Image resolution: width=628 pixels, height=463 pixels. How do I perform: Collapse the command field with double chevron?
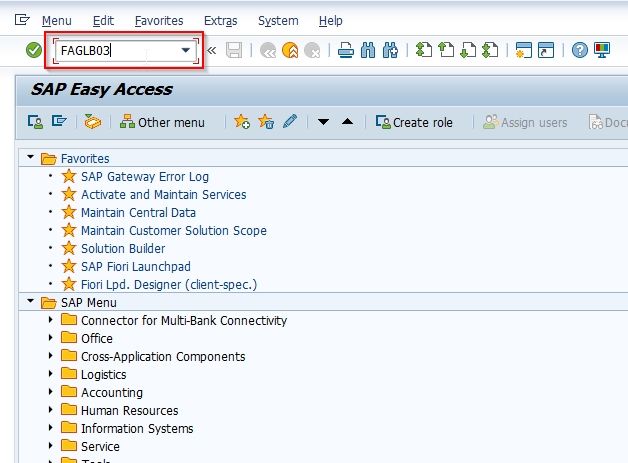click(211, 50)
